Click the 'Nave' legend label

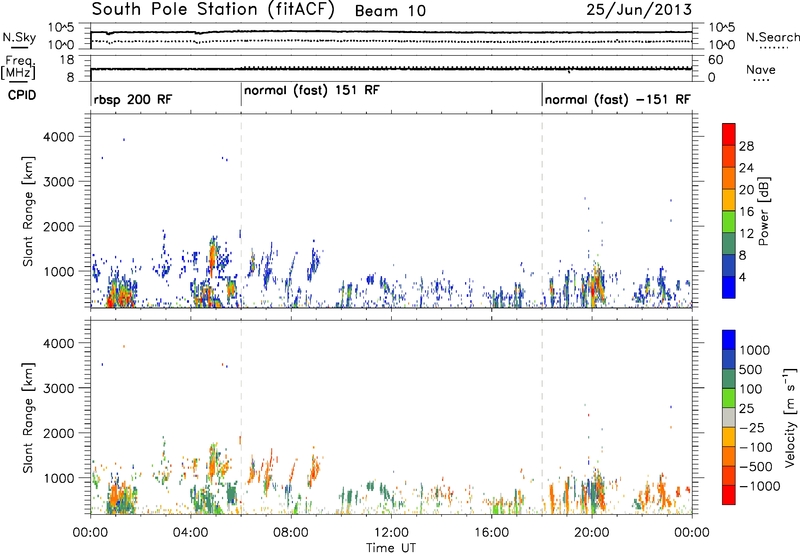point(761,69)
